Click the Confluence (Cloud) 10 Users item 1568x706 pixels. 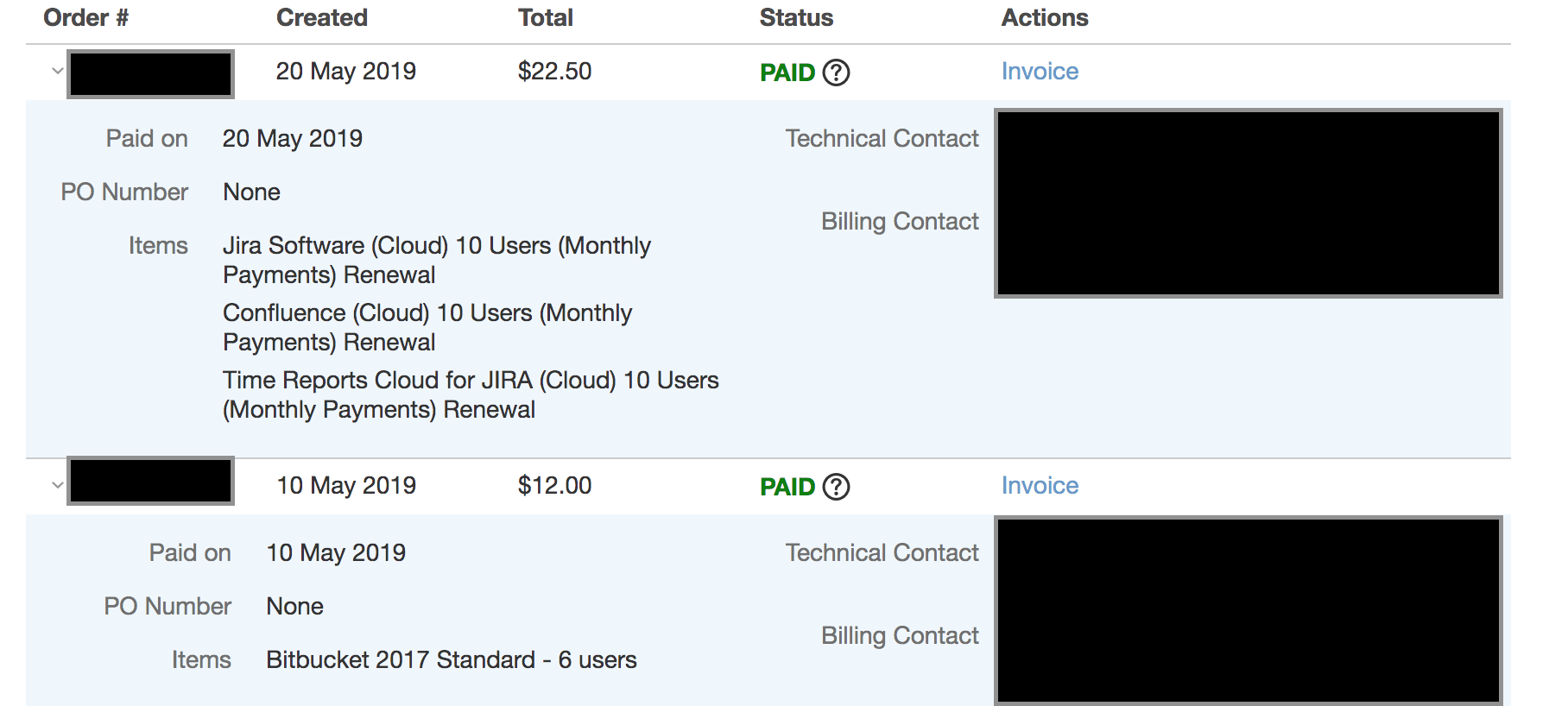point(427,328)
